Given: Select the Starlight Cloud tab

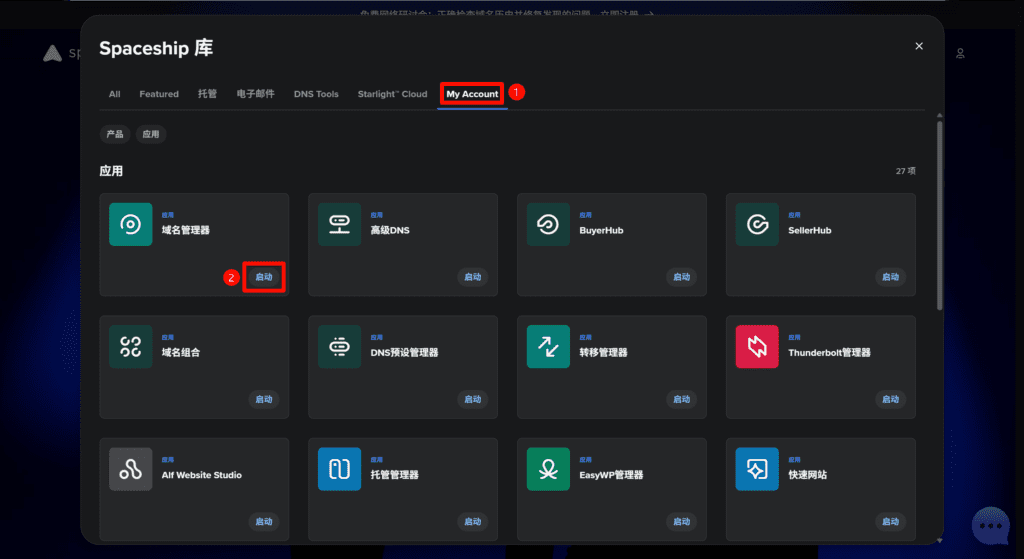Looking at the screenshot, I should pos(392,94).
